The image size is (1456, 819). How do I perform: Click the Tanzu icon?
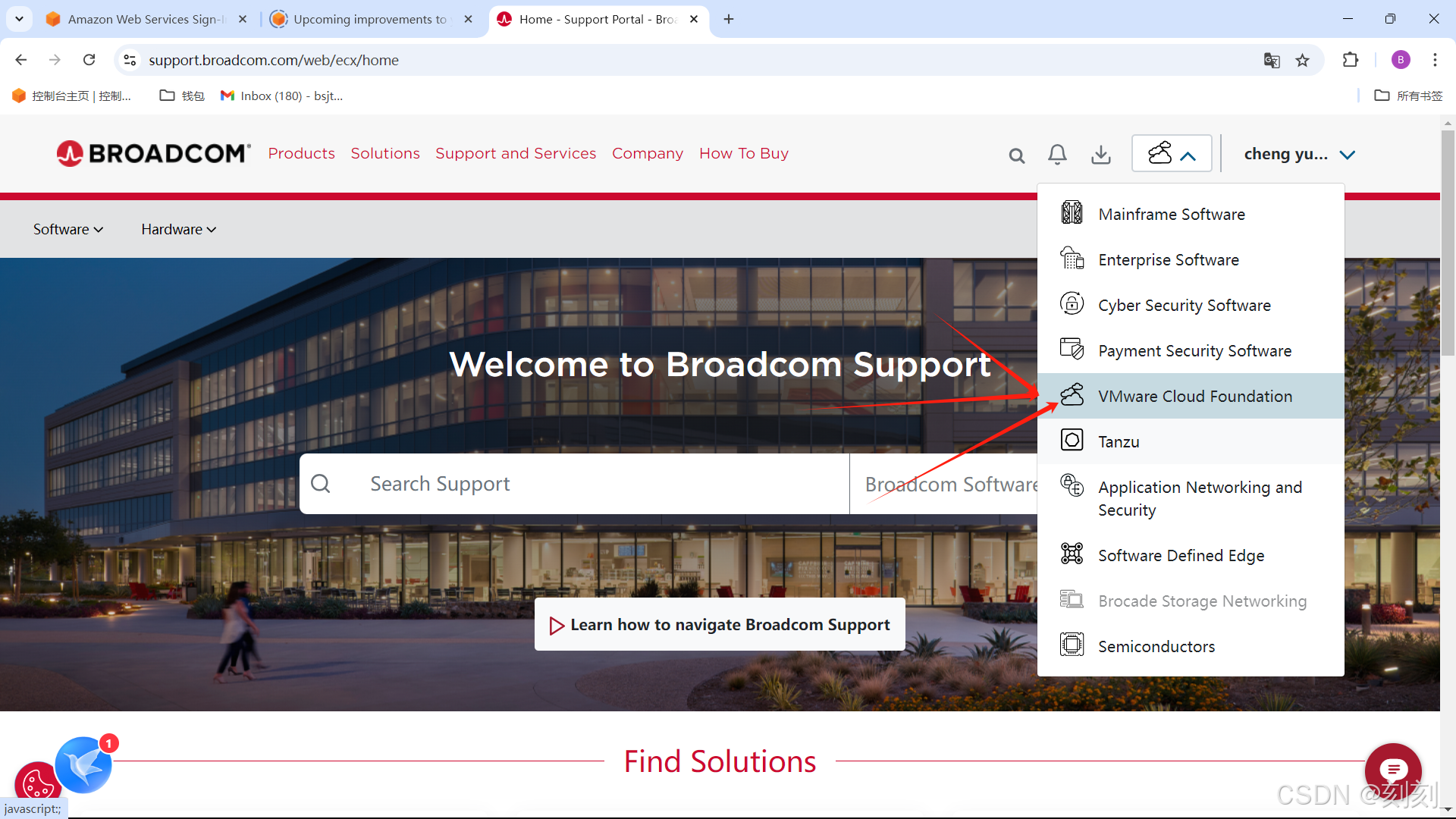(1072, 440)
